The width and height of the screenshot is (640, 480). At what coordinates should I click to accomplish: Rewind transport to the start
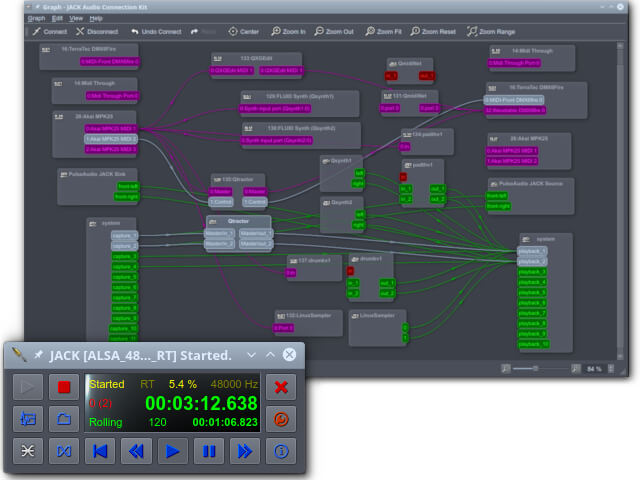tap(100, 451)
